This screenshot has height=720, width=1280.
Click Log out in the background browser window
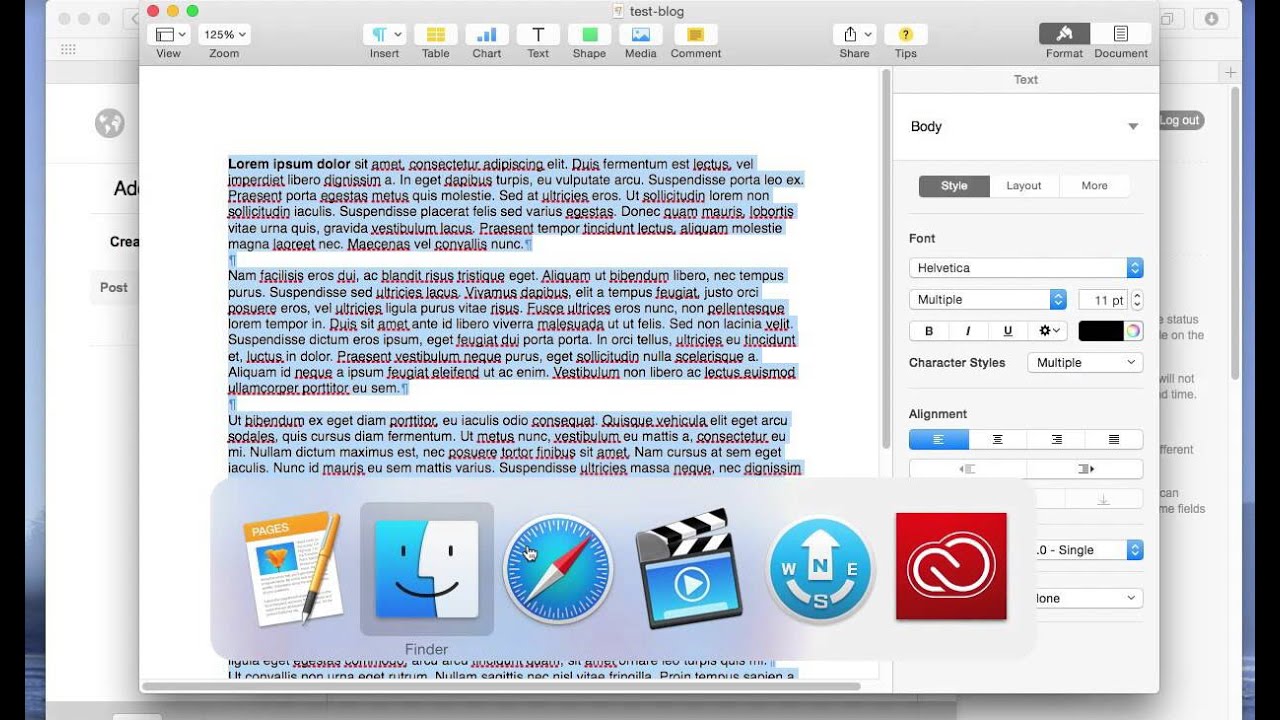[x=1180, y=121]
